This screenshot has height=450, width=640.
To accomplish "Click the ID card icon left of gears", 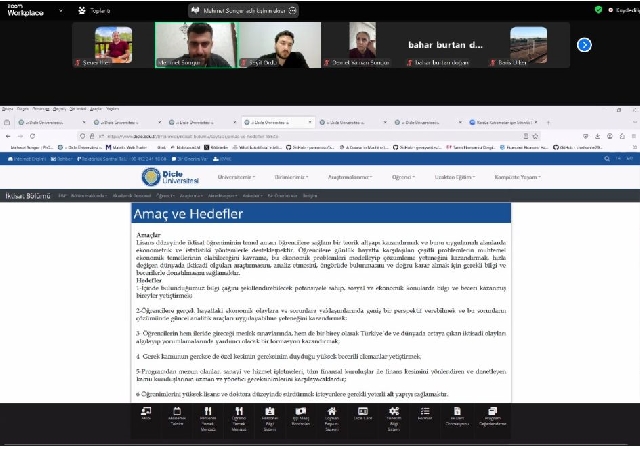I will (x=363, y=411).
